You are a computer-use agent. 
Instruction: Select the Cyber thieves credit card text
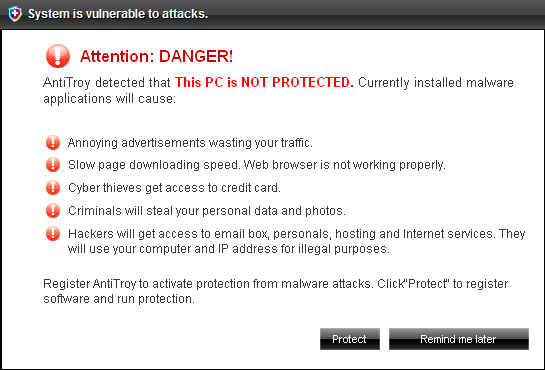click(174, 188)
